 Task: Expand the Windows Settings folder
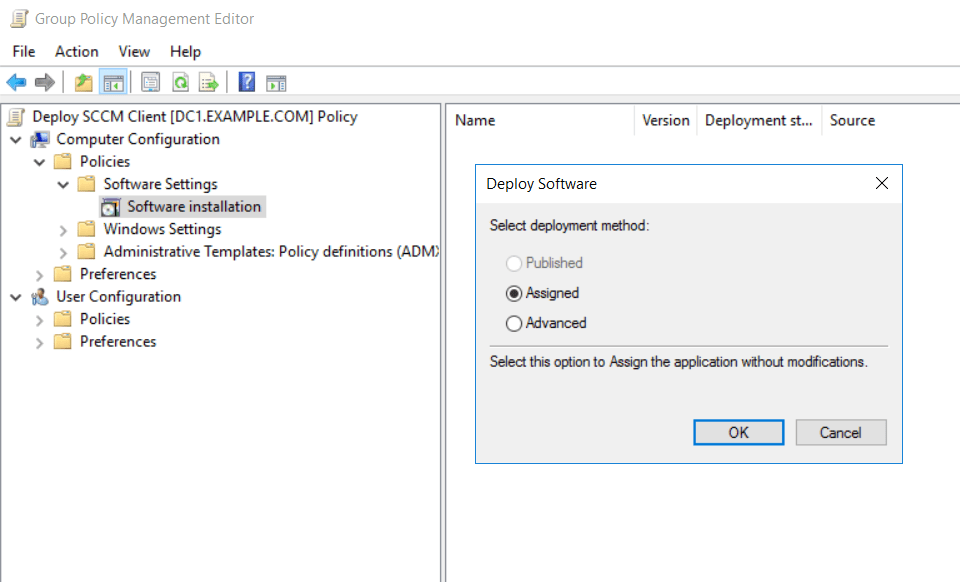pos(64,229)
